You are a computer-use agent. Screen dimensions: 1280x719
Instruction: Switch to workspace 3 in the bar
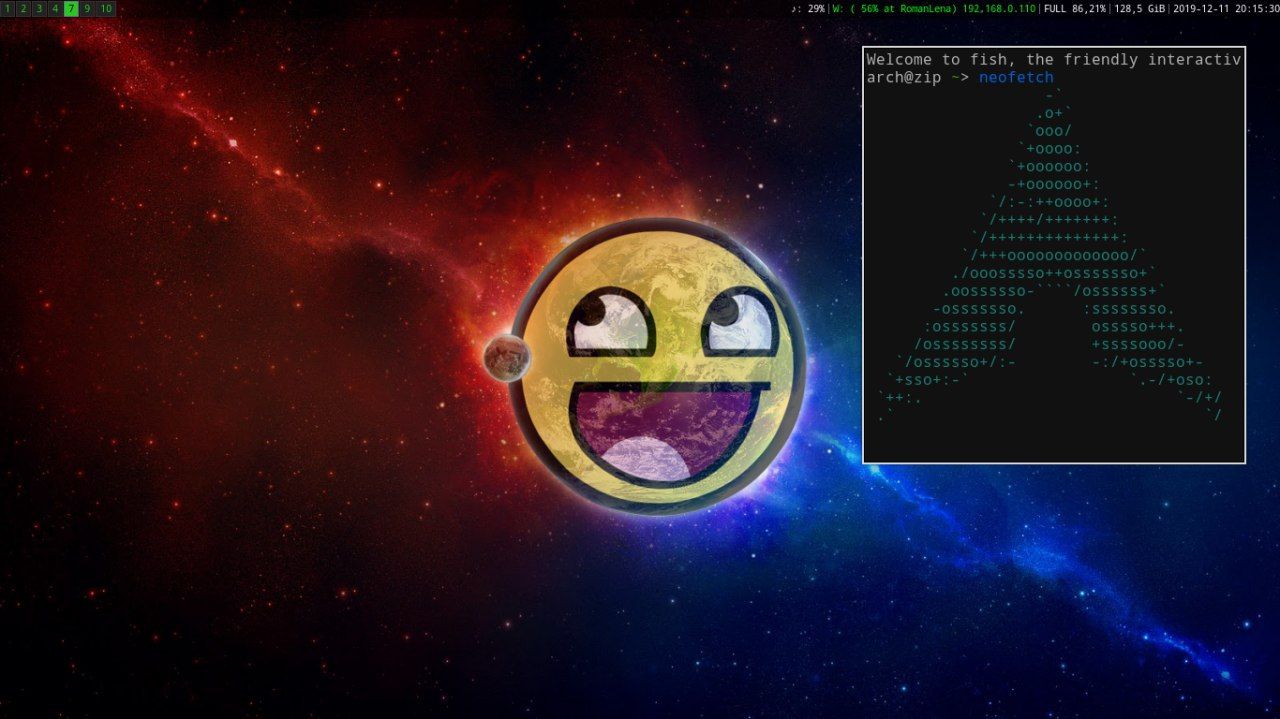tap(39, 8)
